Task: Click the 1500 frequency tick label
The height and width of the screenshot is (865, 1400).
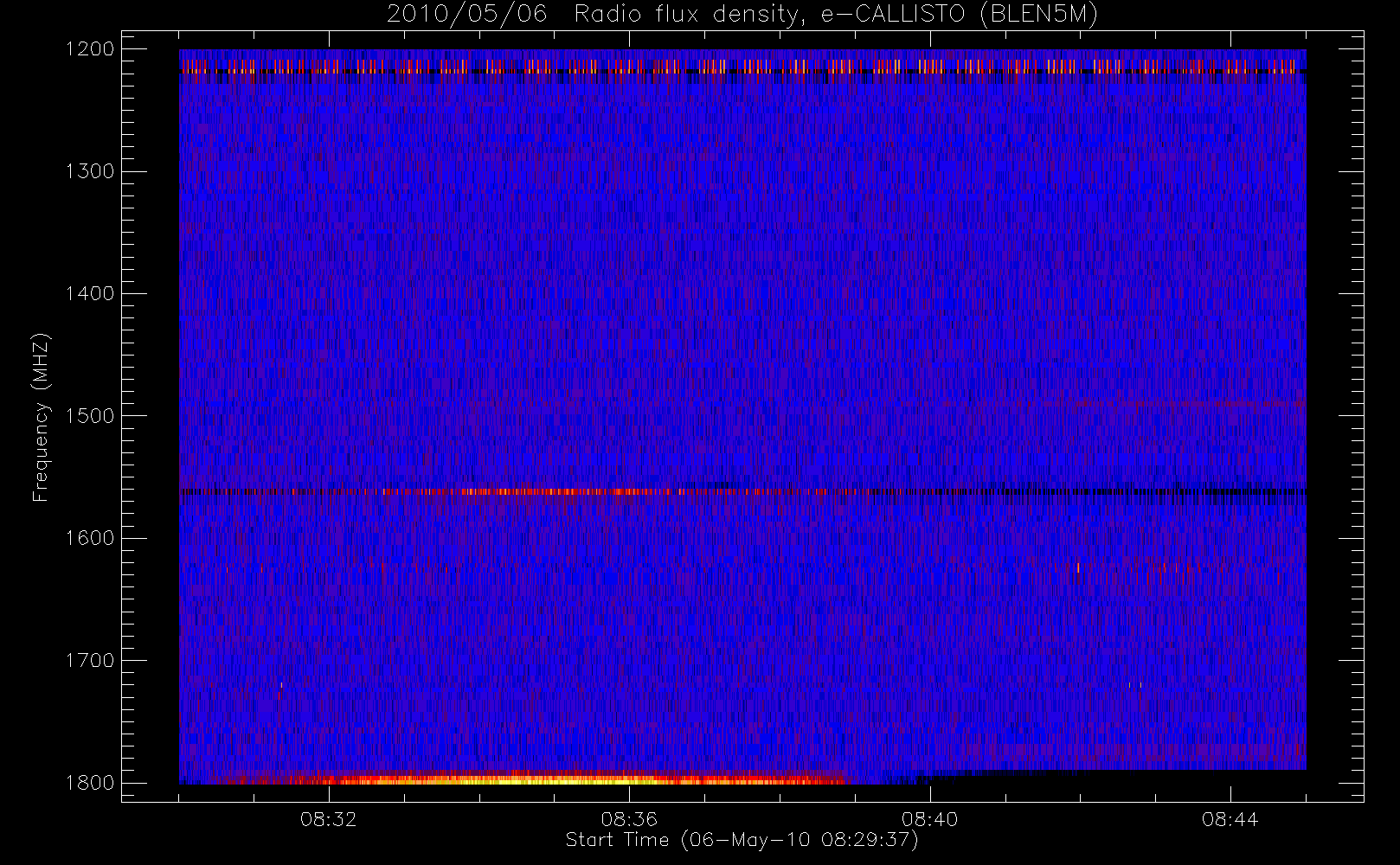Action: coord(90,416)
